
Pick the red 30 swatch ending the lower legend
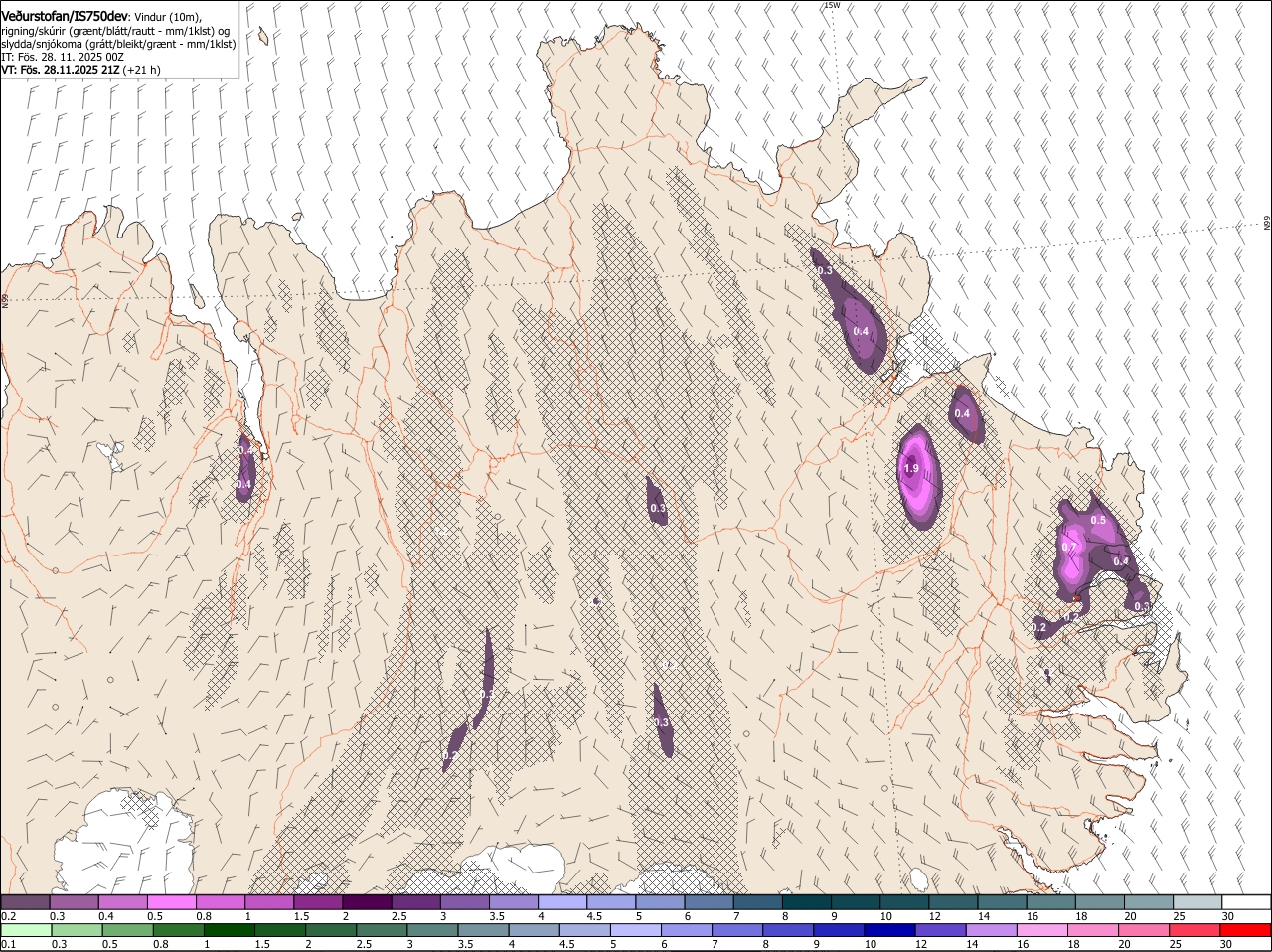point(1245,930)
